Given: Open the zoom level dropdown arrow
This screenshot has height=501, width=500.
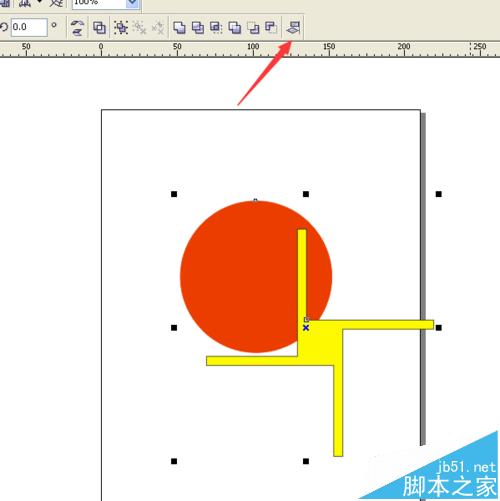Looking at the screenshot, I should click(x=133, y=3).
